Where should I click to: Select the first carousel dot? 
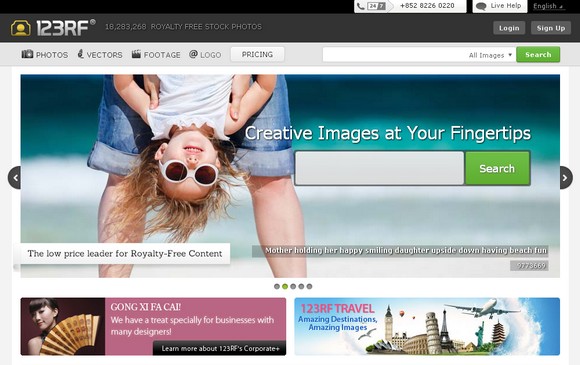click(277, 286)
